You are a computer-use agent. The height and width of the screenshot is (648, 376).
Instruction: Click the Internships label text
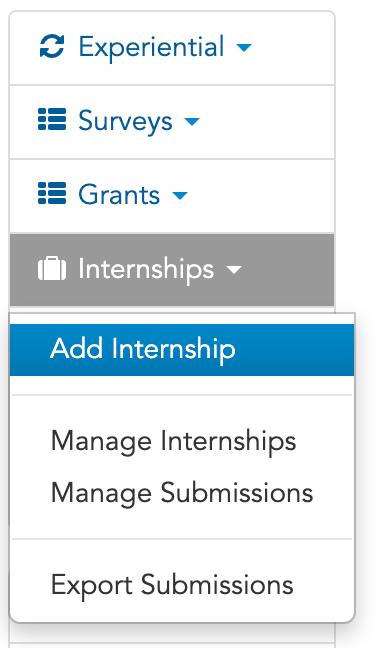[146, 269]
